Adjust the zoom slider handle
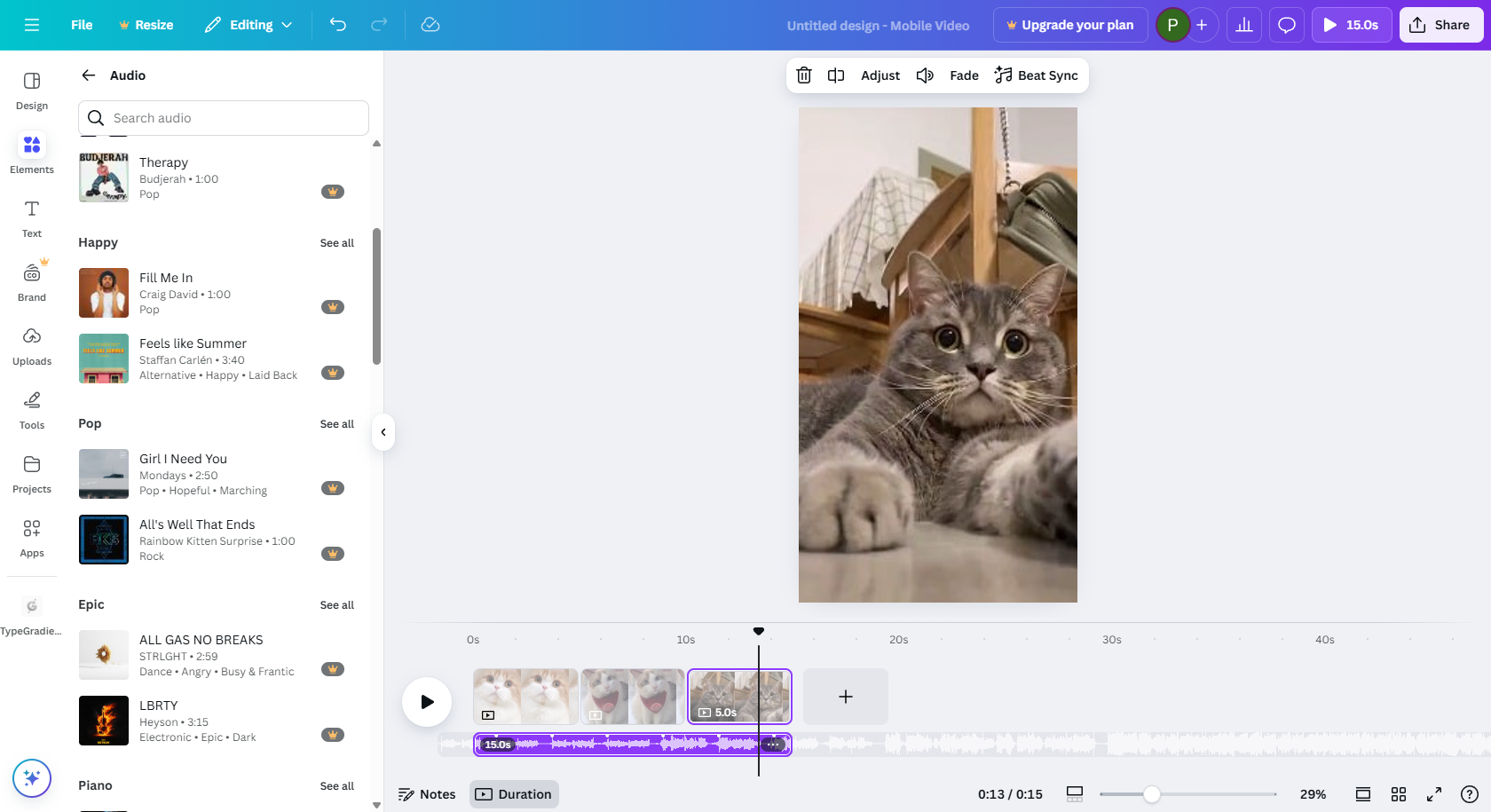The image size is (1491, 812). (1151, 794)
